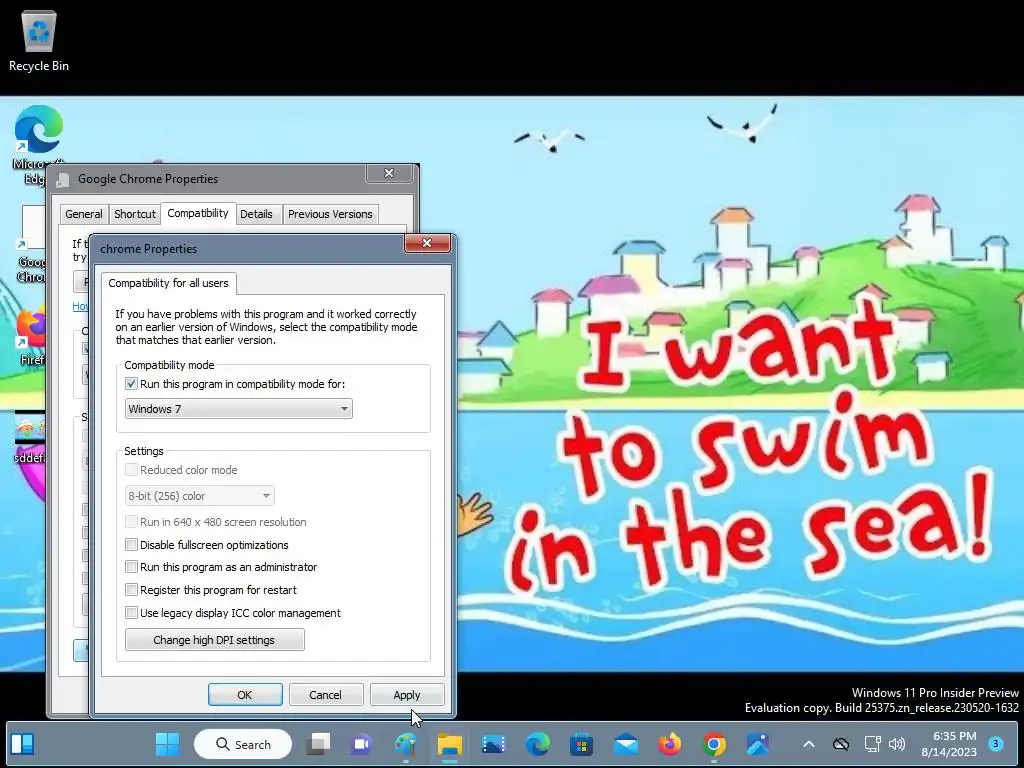Switch to the General tab

(x=84, y=214)
